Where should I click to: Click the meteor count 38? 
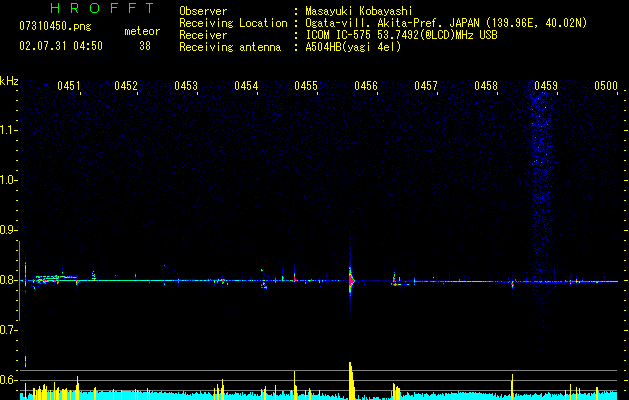(145, 46)
